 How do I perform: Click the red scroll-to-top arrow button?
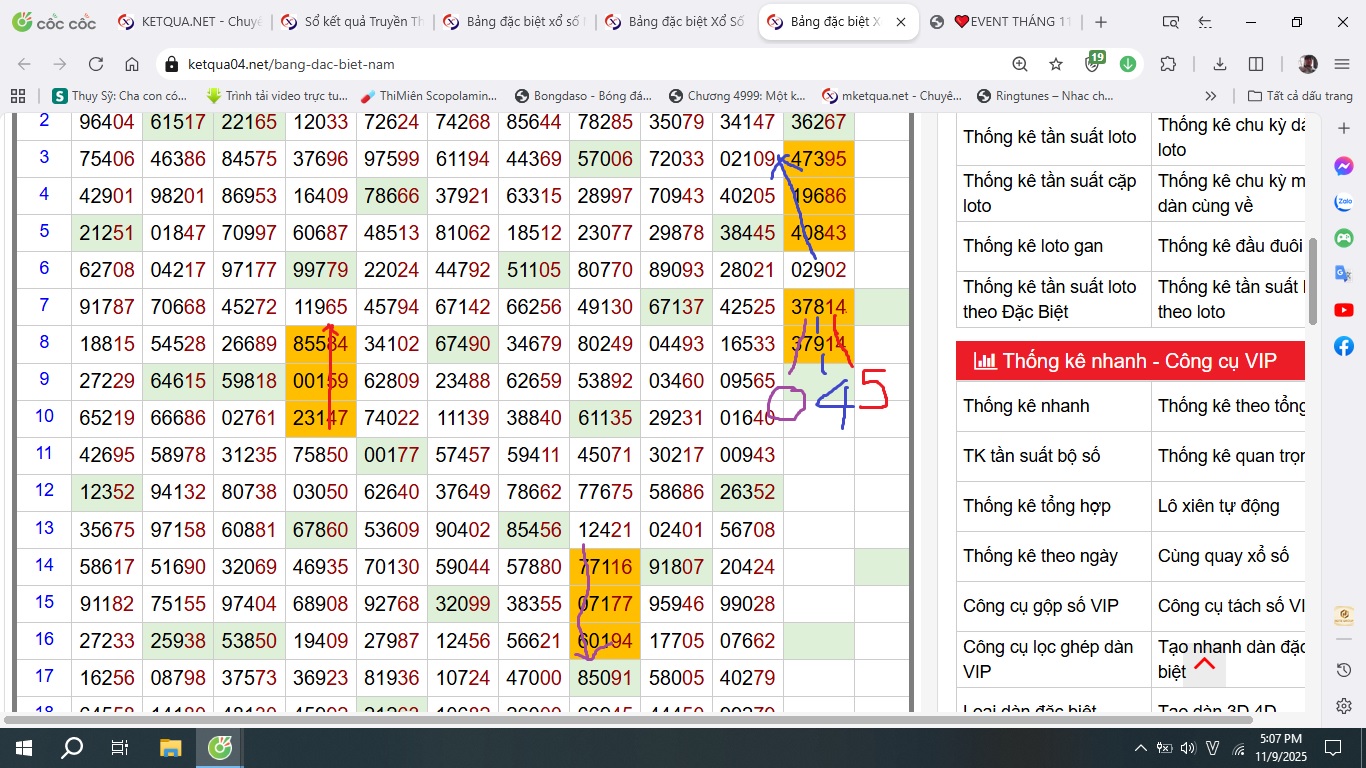1204,664
